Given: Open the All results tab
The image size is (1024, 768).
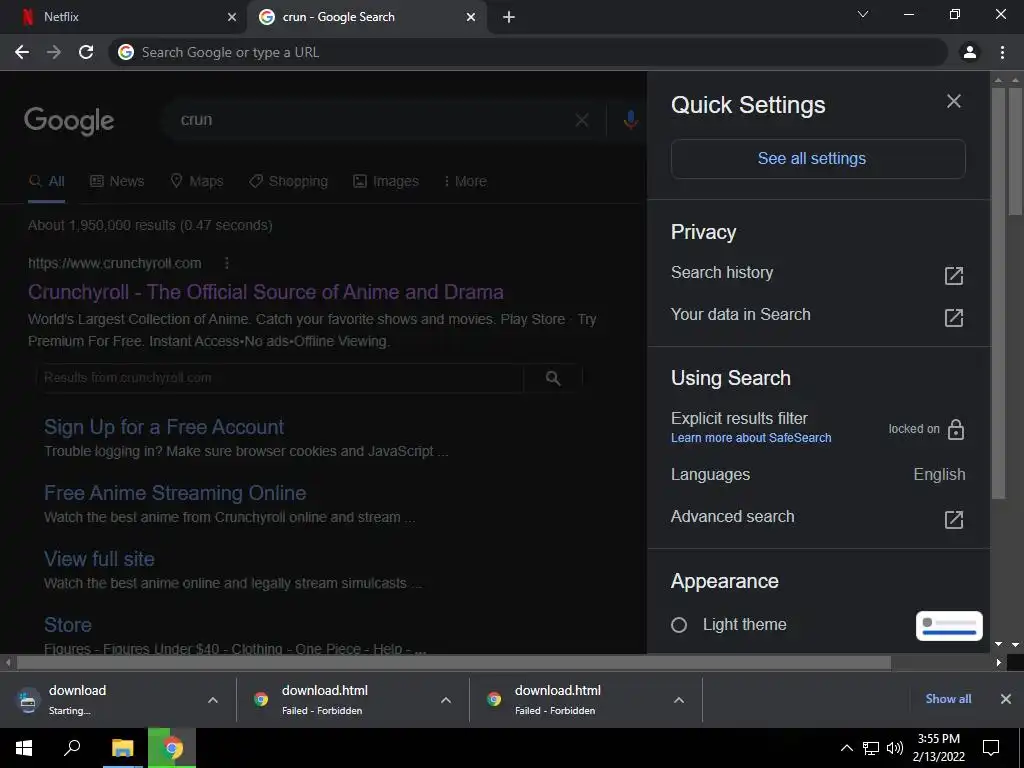Looking at the screenshot, I should click(46, 182).
